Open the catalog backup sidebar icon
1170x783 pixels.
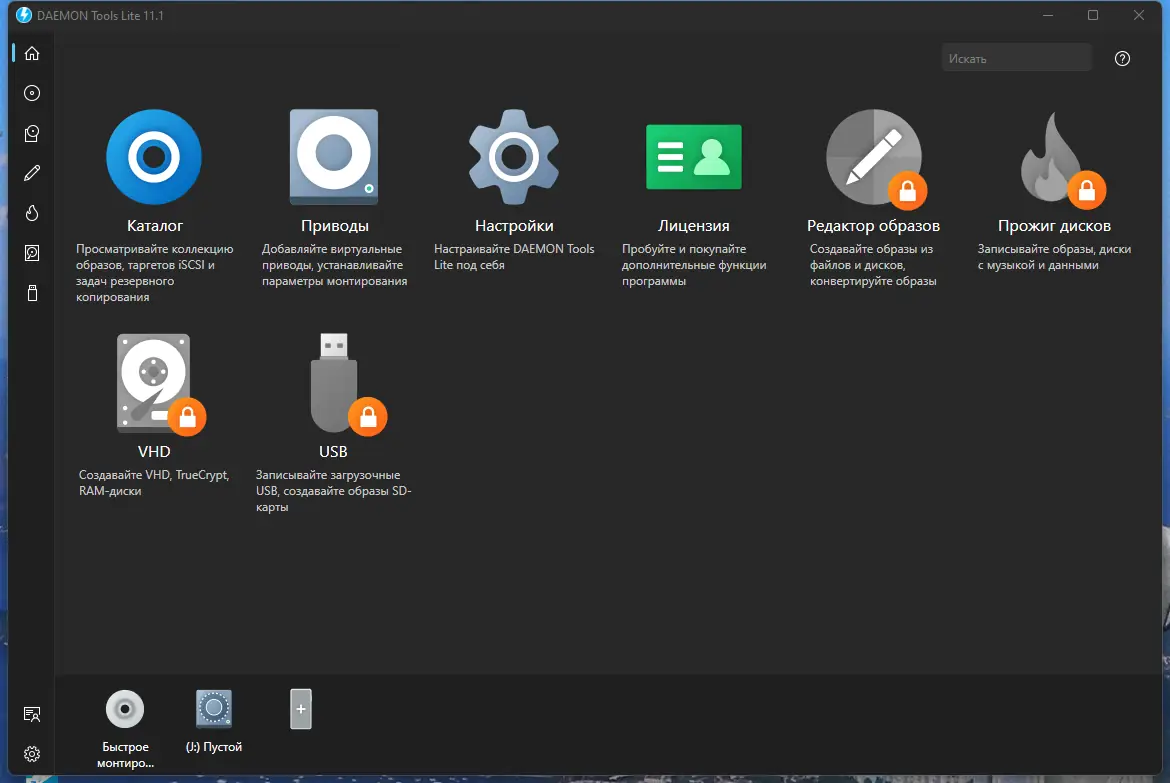32,134
